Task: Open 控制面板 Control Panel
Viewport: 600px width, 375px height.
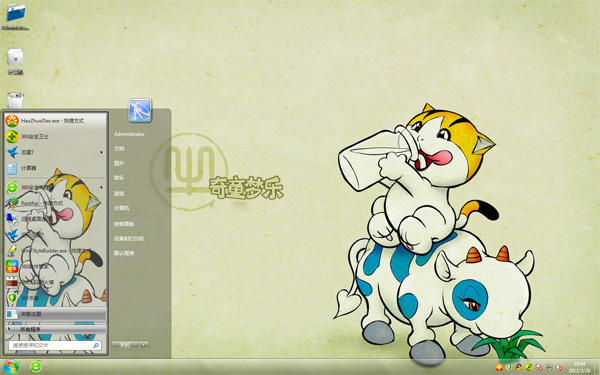Action: click(x=124, y=224)
